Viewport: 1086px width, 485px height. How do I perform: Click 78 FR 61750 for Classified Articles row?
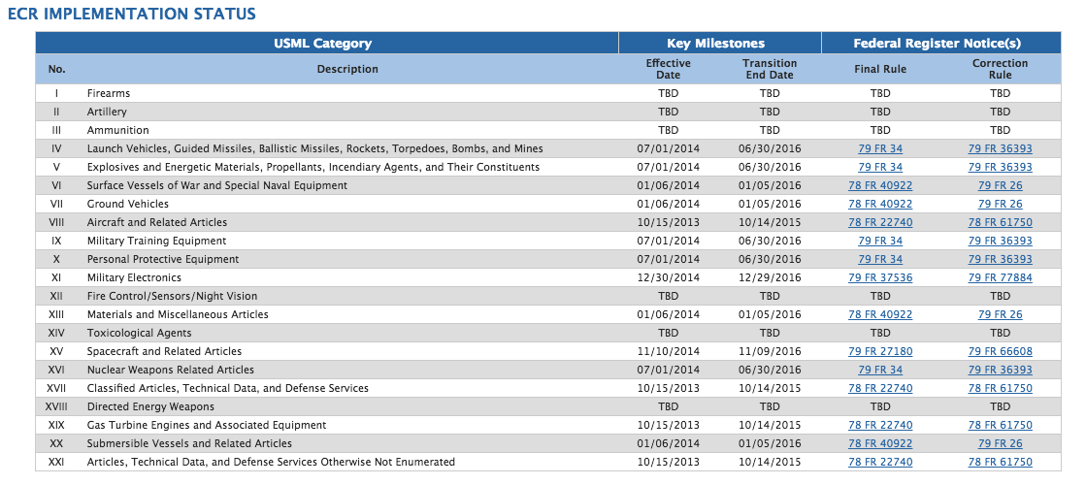1000,388
